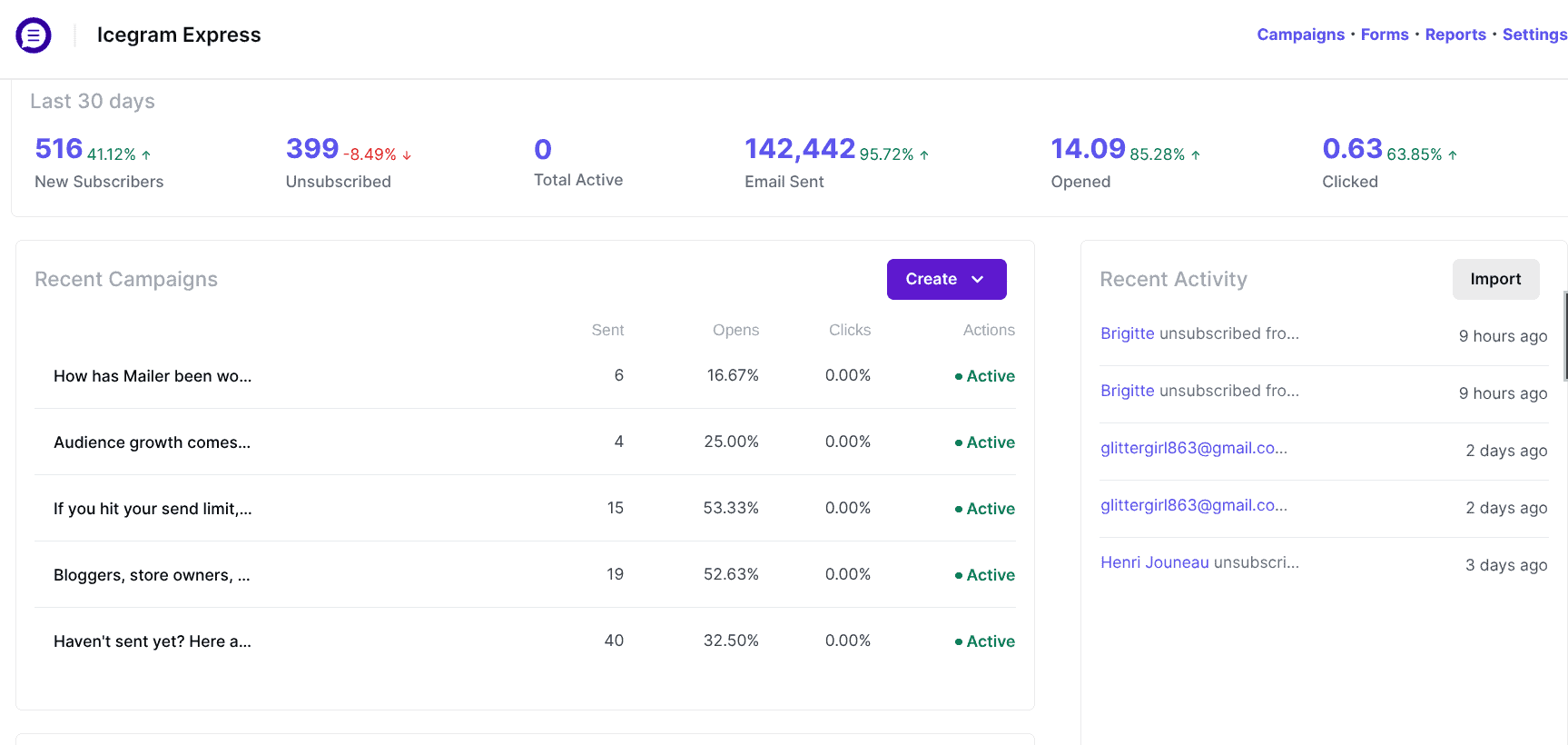Click the 41.12% subscriber growth indicator

point(119,155)
